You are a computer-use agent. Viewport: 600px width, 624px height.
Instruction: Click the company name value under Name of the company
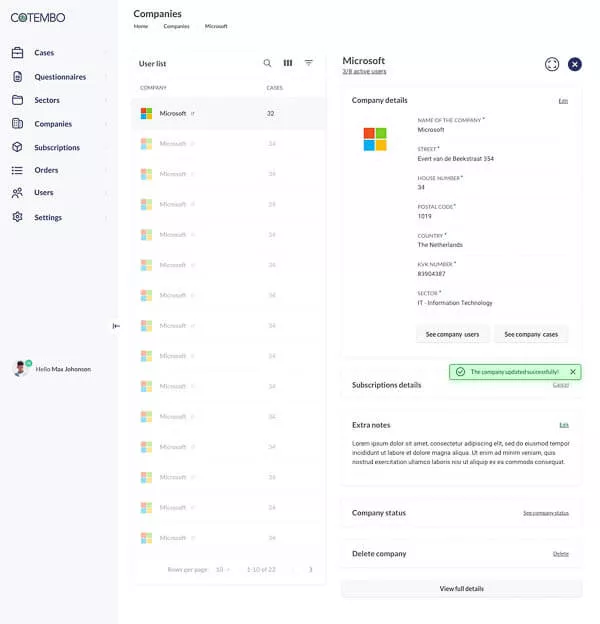pyautogui.click(x=431, y=130)
